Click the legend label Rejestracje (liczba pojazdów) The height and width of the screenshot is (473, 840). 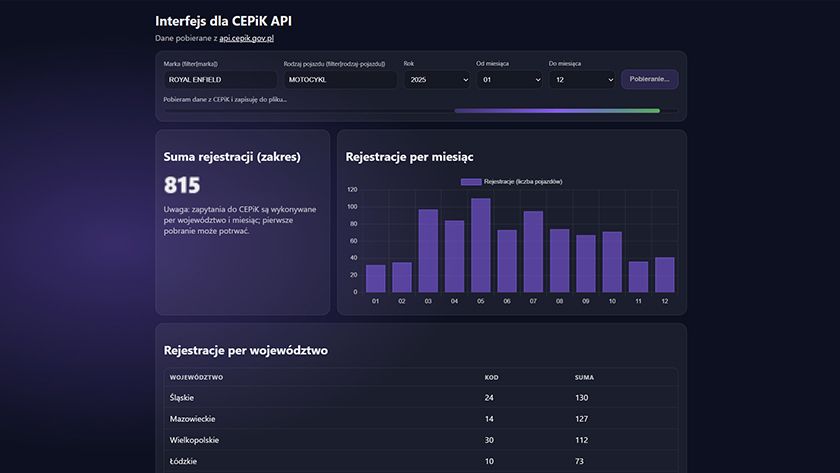pyautogui.click(x=523, y=182)
